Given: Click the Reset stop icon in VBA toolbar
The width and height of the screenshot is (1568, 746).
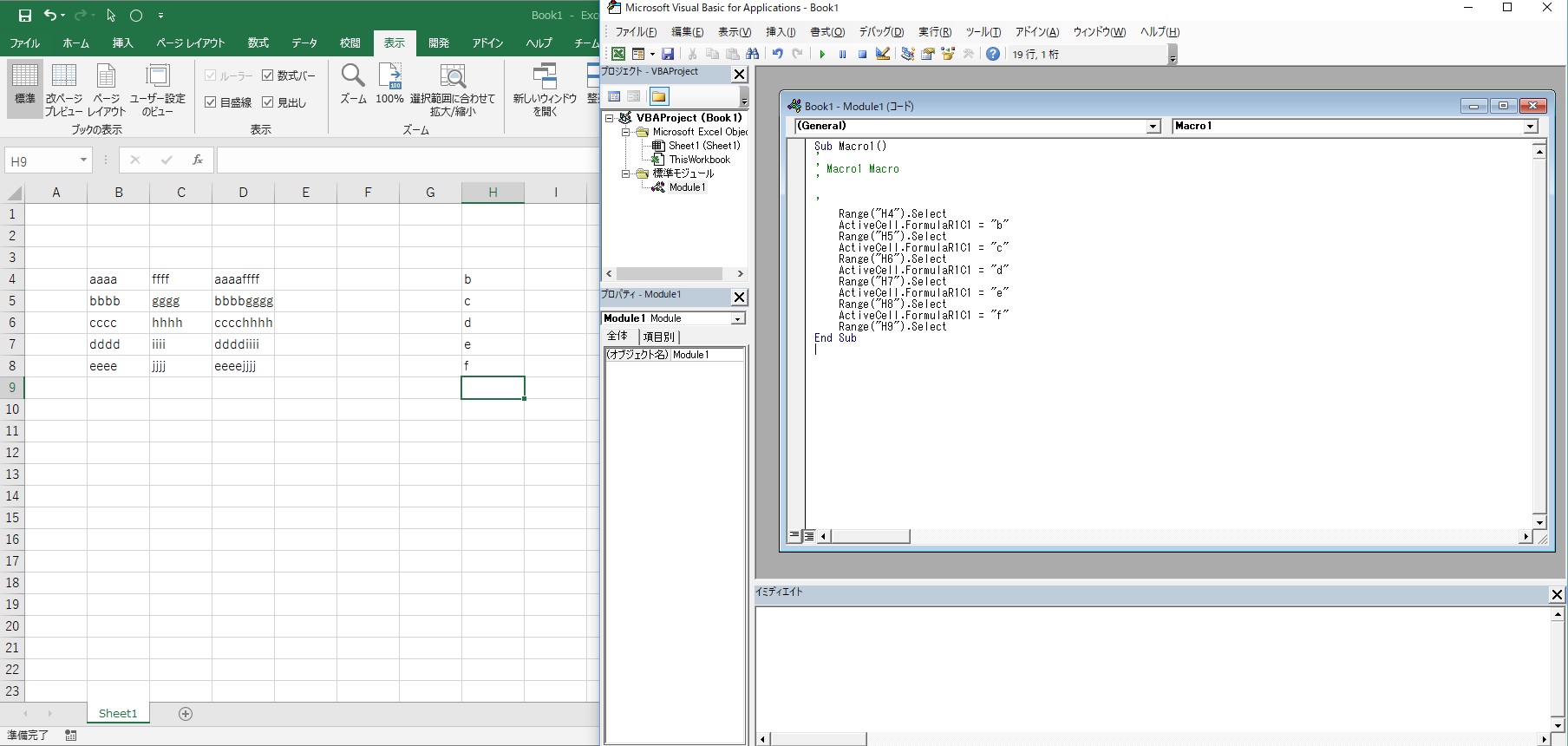Looking at the screenshot, I should click(862, 54).
